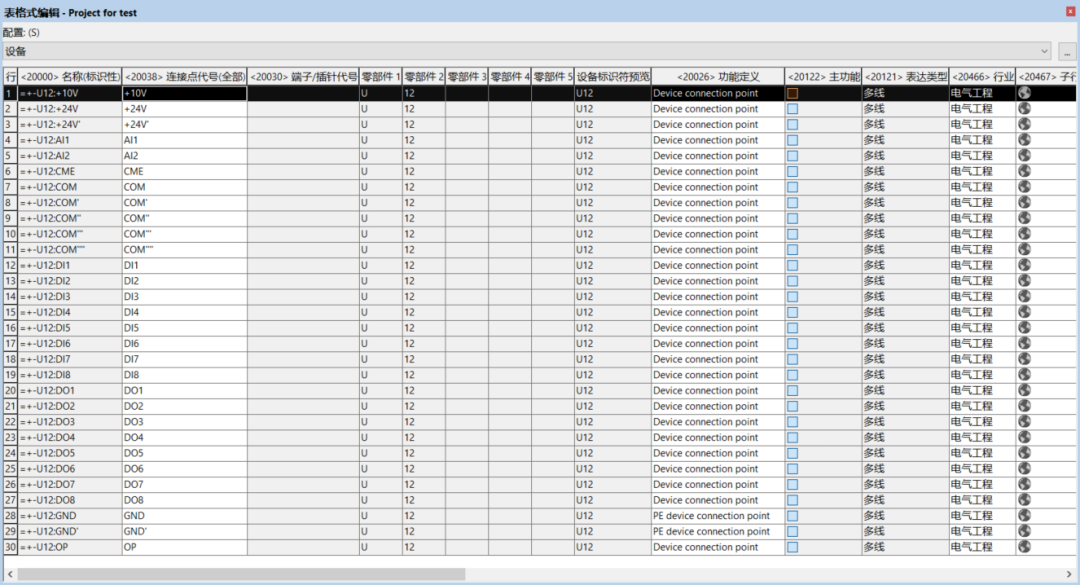Toggle main function checkbox for DO2 row
Image resolution: width=1080 pixels, height=585 pixels.
(x=793, y=406)
